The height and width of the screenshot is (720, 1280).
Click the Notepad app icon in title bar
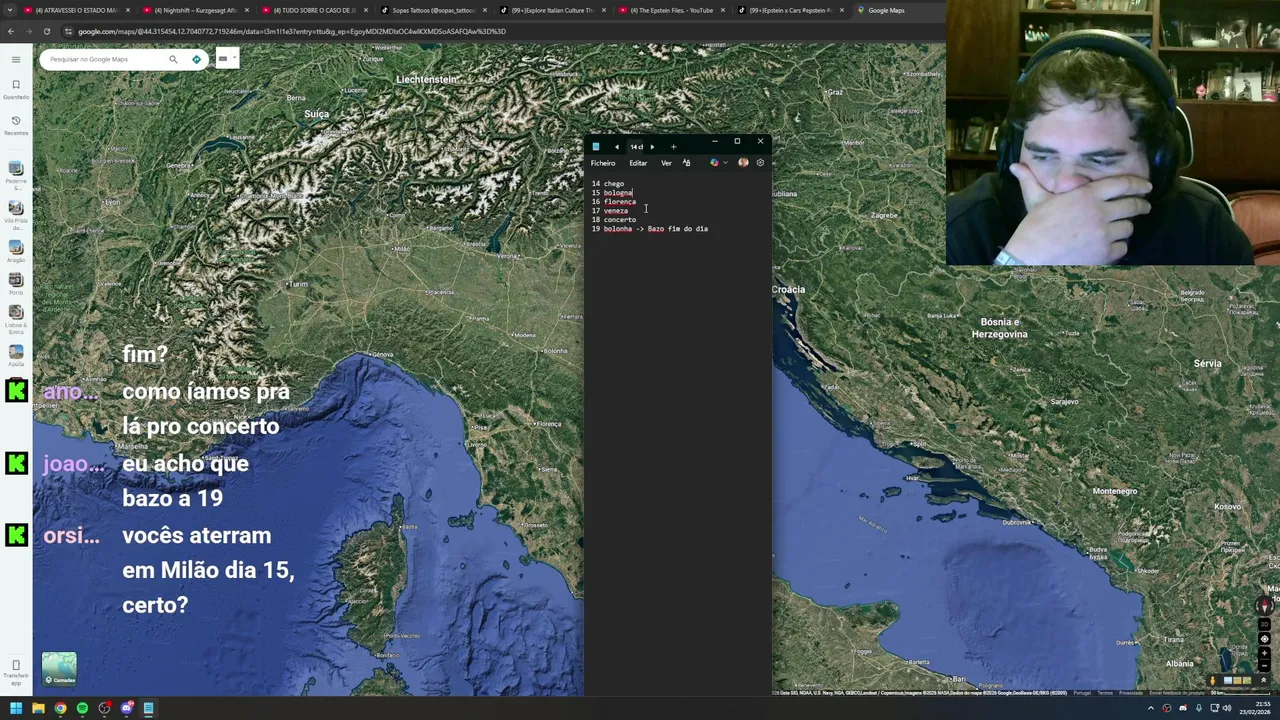(596, 147)
